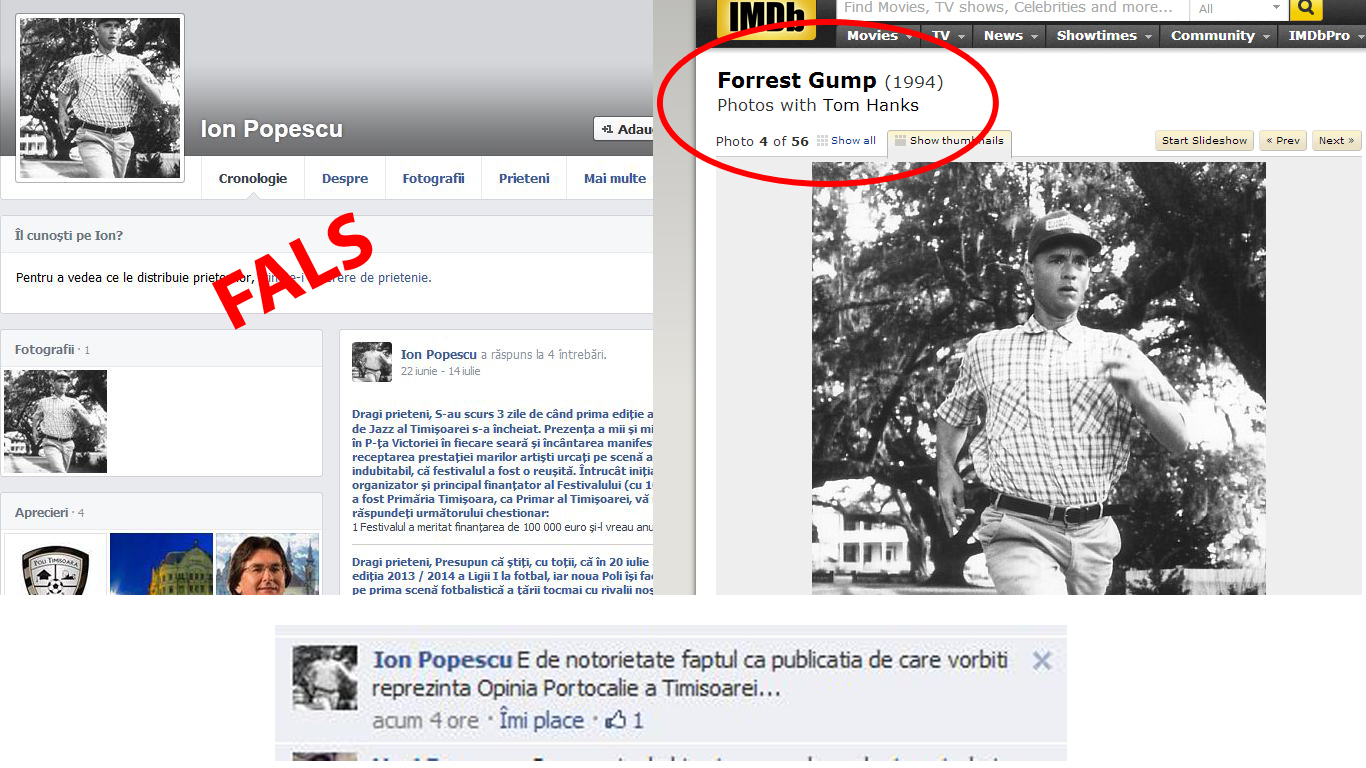Screen dimensions: 1366x768
Task: Click the large Forrest Gump photo on IMDb
Action: (1039, 379)
